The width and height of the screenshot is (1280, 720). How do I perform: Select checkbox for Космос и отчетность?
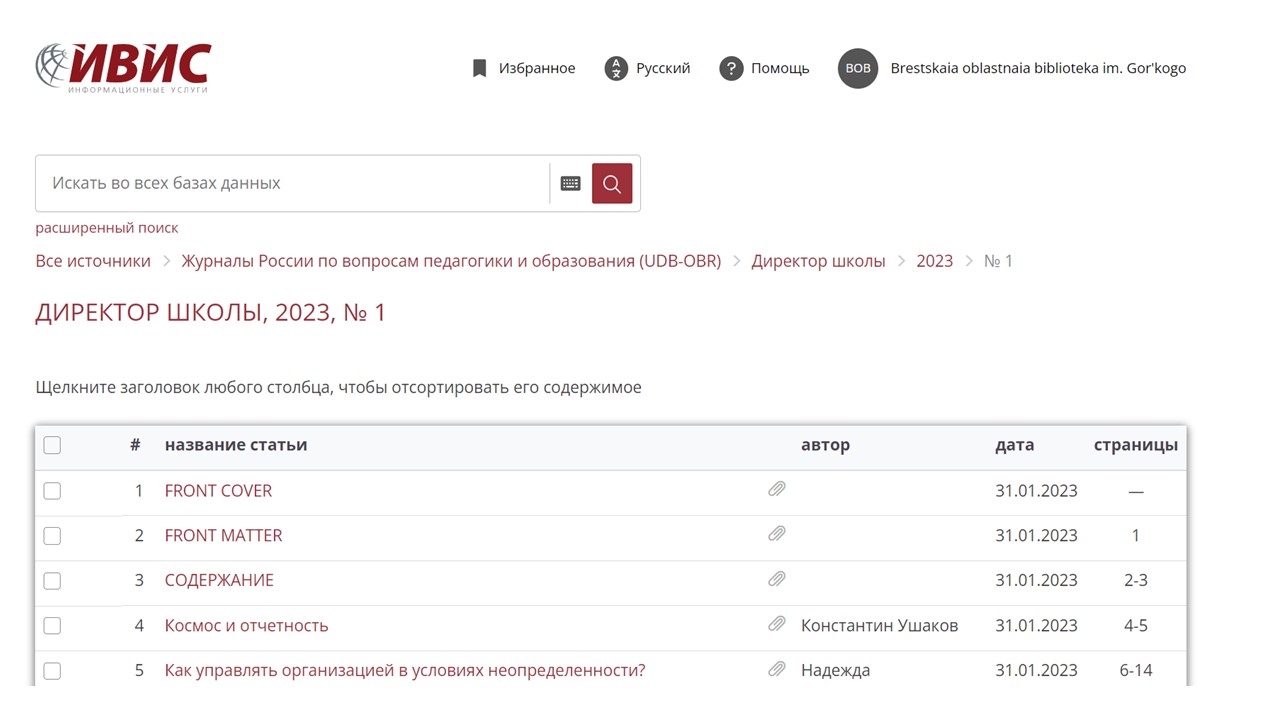(x=52, y=626)
